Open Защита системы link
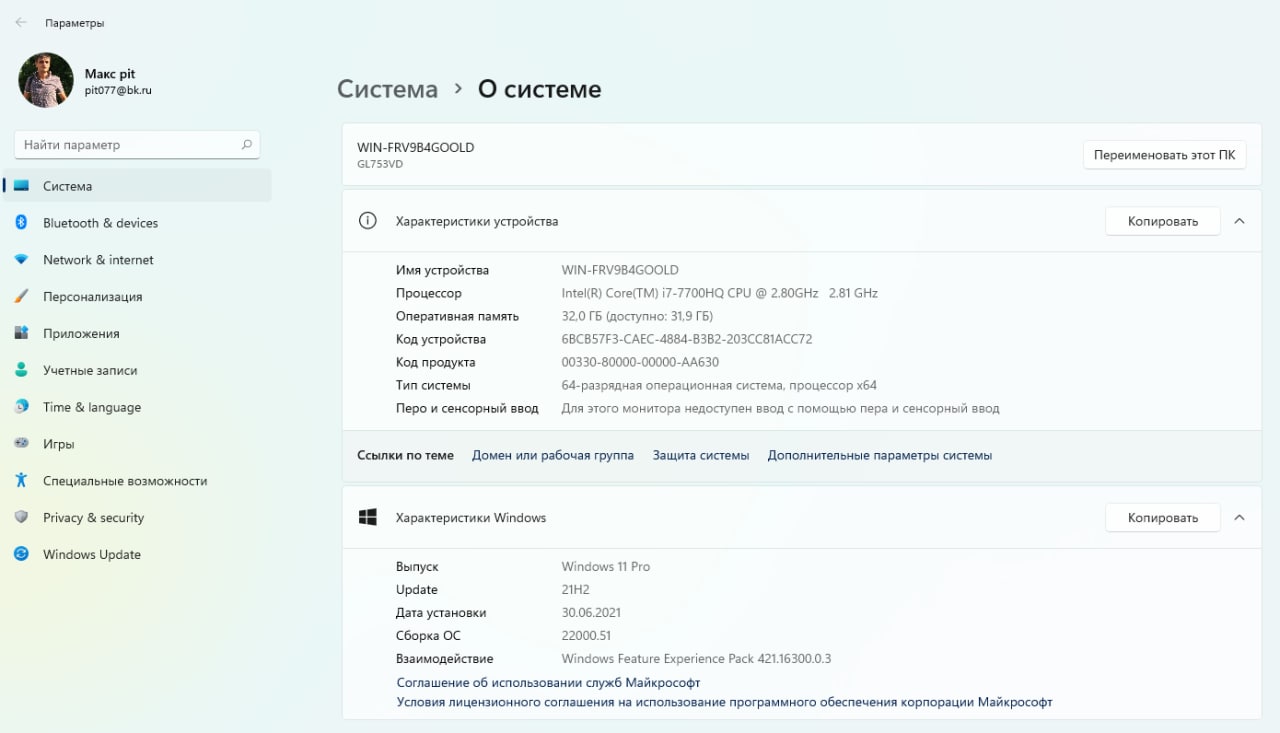1280x733 pixels. click(701, 455)
